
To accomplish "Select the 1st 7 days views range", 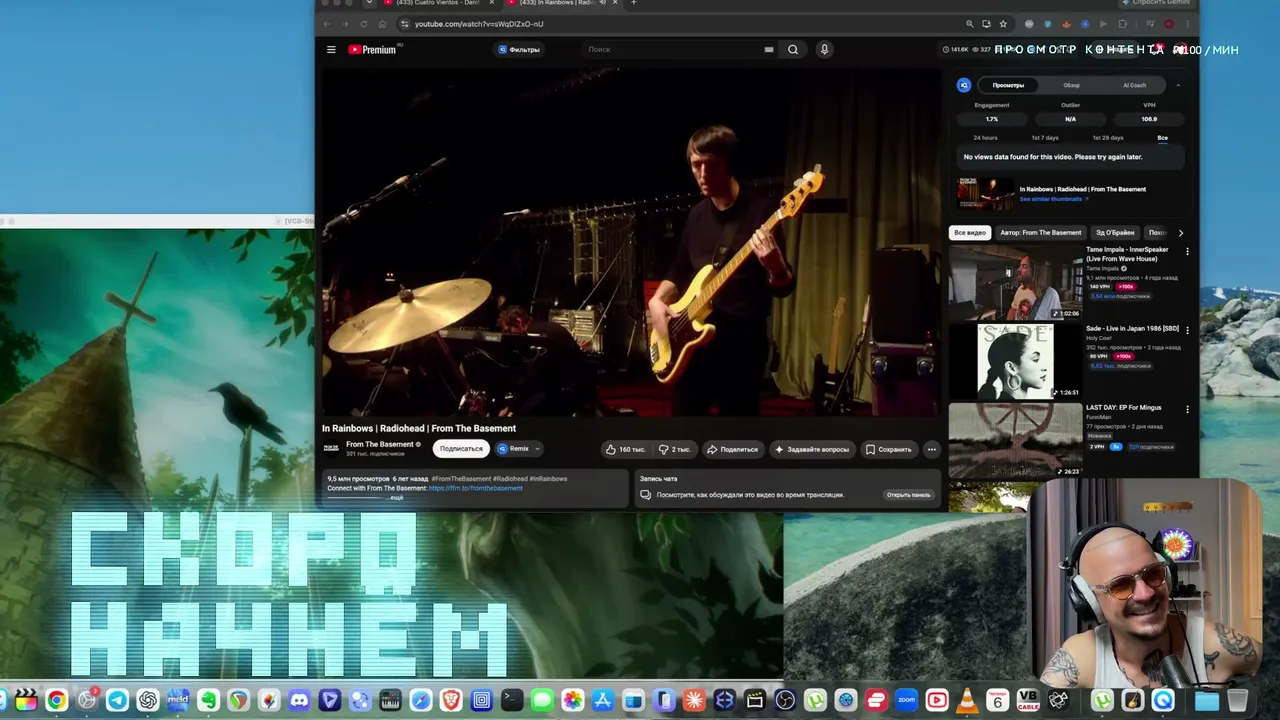I will coord(1045,138).
